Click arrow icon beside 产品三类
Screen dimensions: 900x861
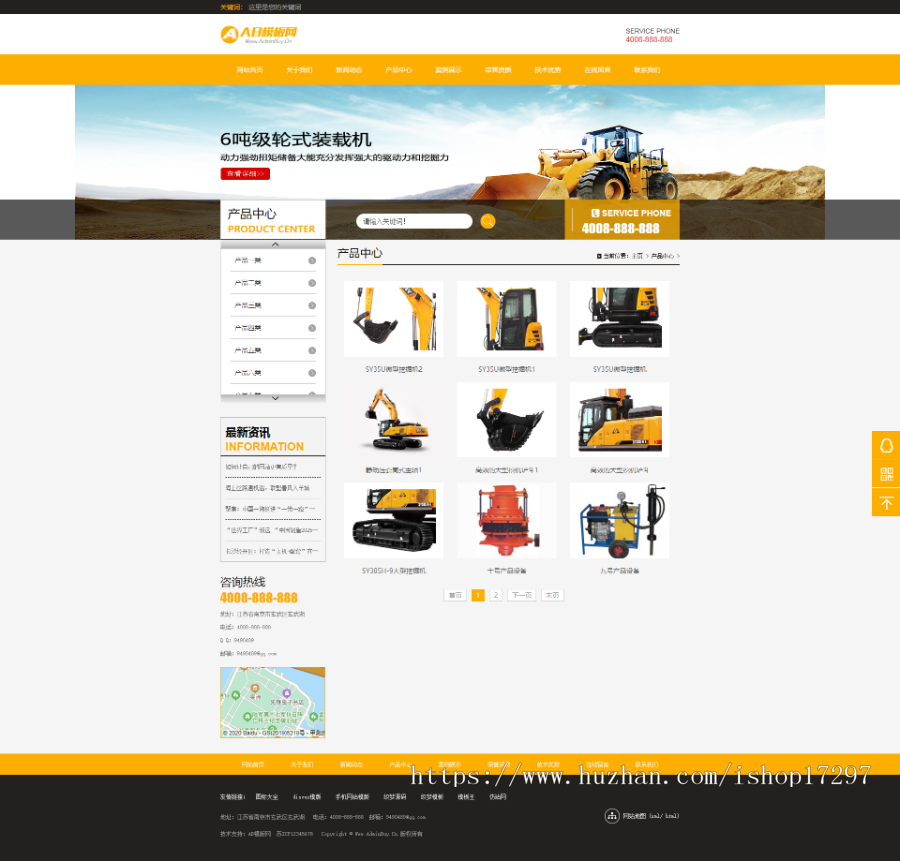[312, 305]
